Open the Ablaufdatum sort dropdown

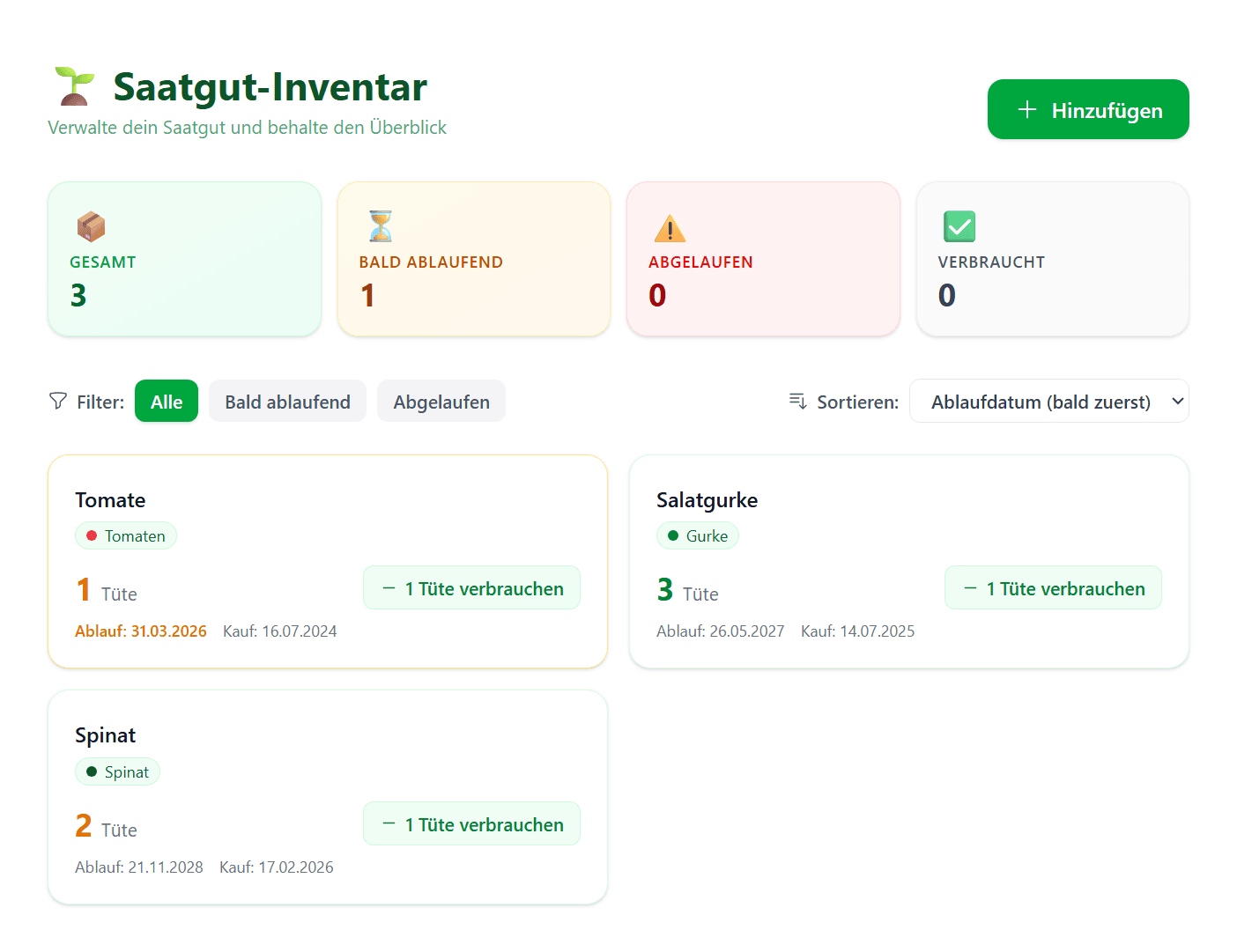click(x=1048, y=401)
